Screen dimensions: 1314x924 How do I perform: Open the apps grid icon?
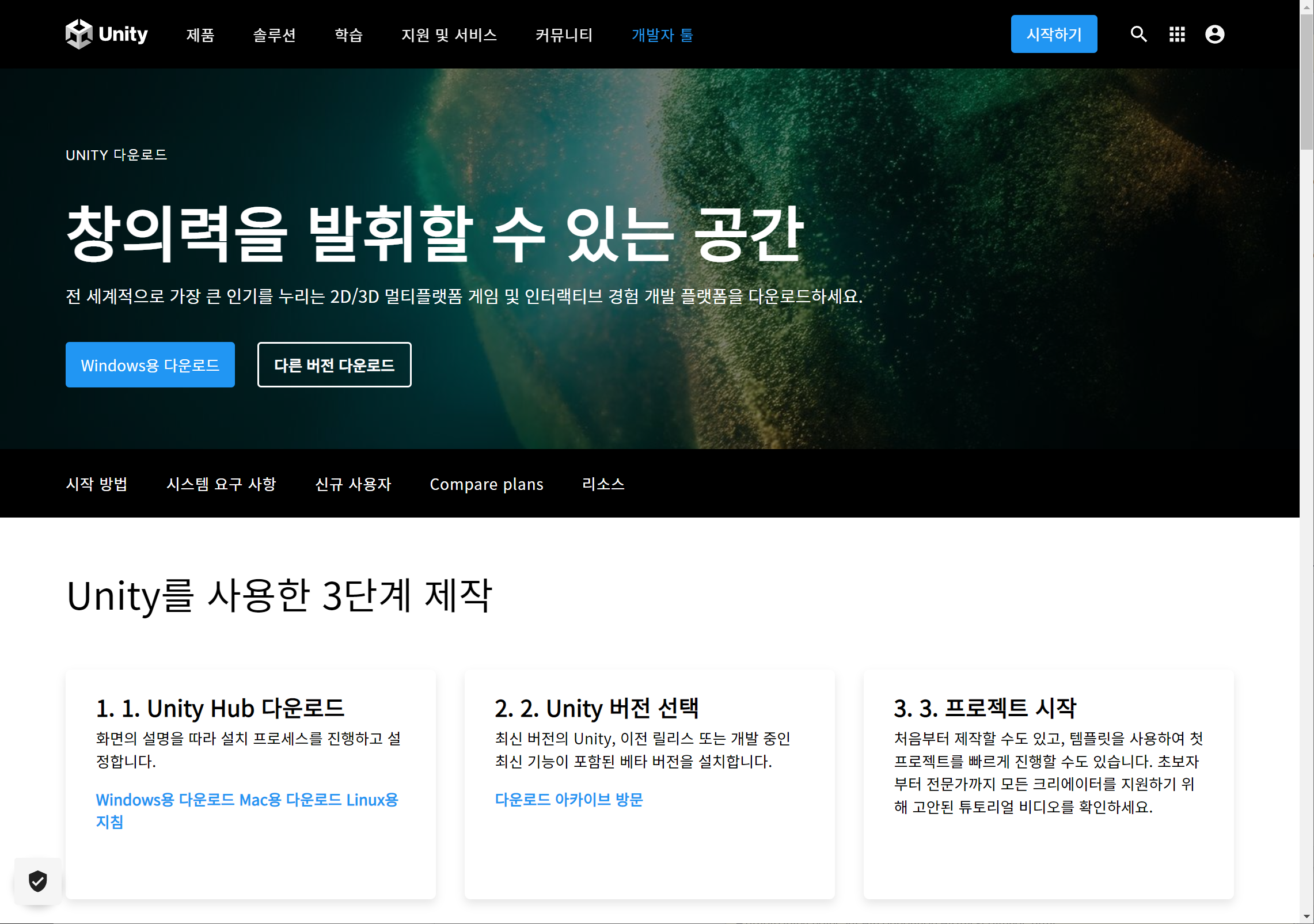pyautogui.click(x=1177, y=35)
